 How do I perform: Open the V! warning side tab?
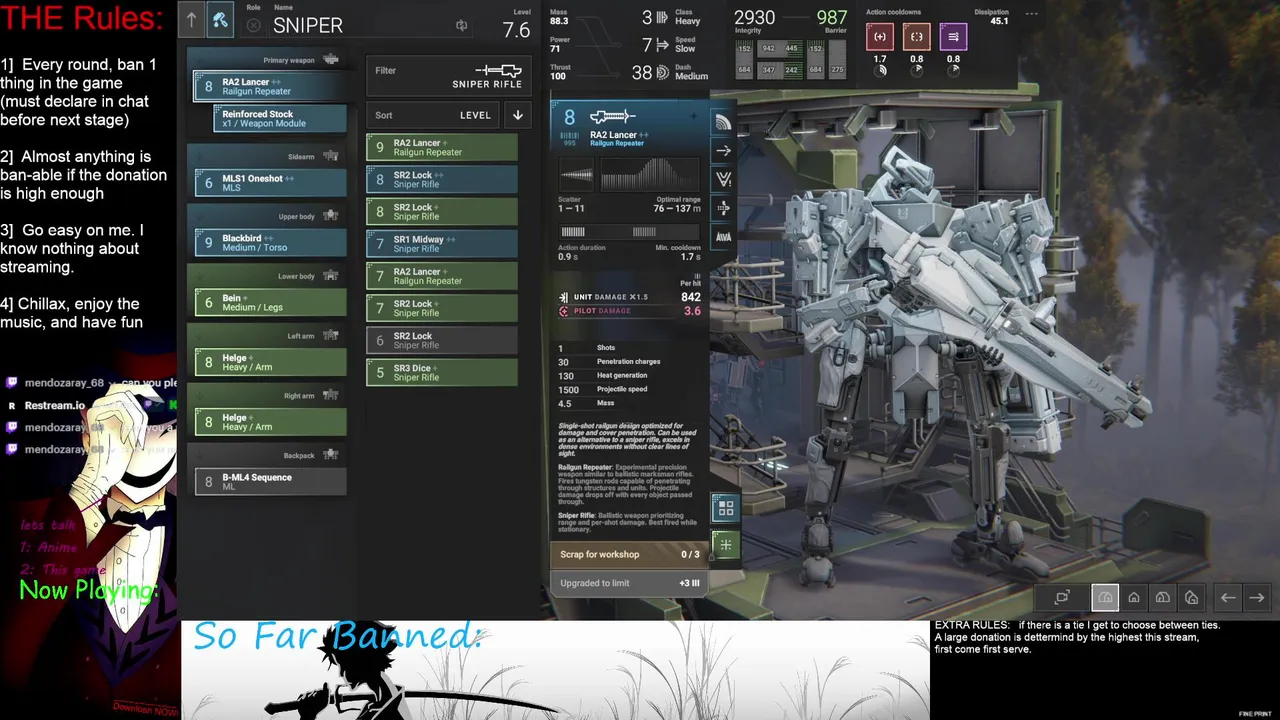[723, 179]
